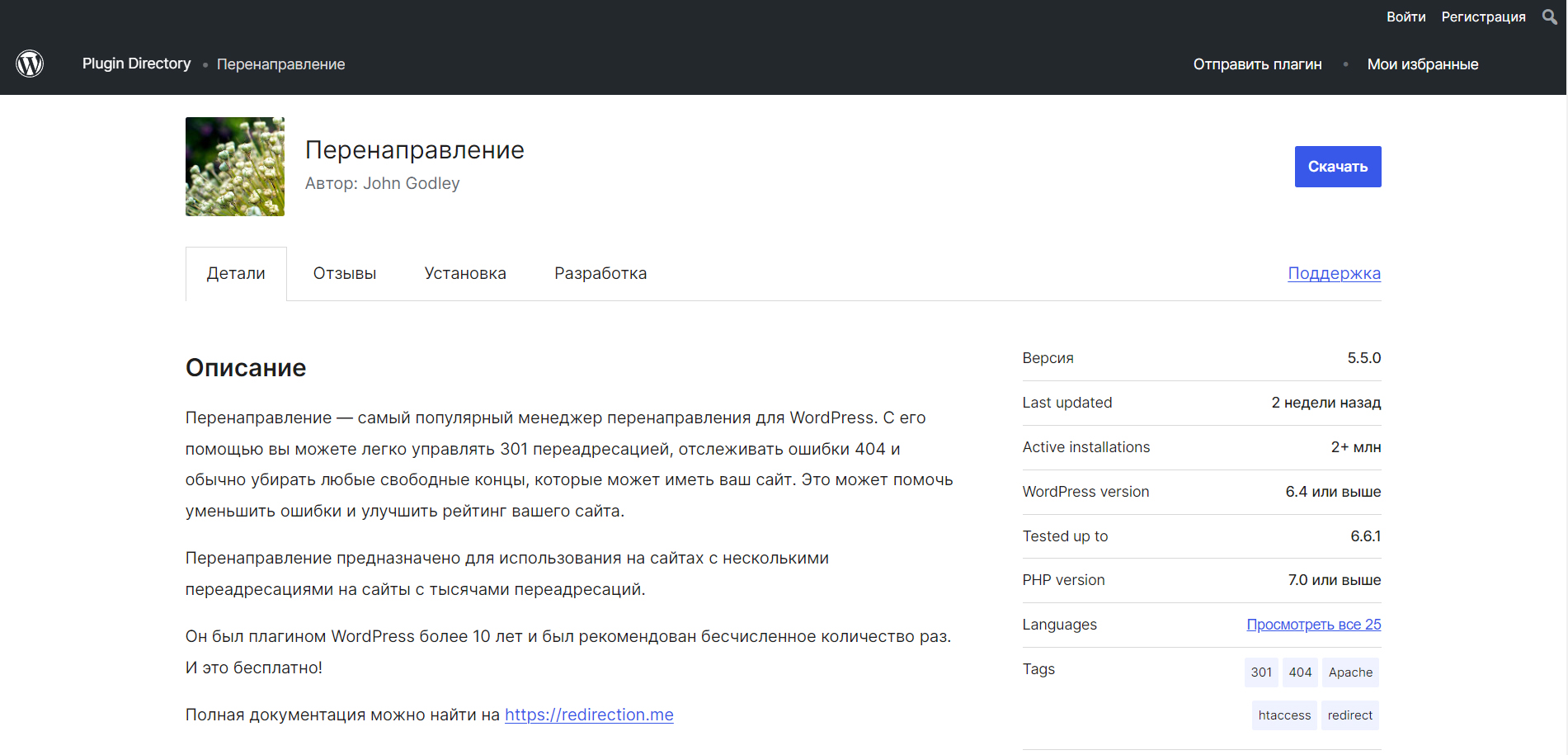Click the htaccess tag

click(x=1284, y=715)
